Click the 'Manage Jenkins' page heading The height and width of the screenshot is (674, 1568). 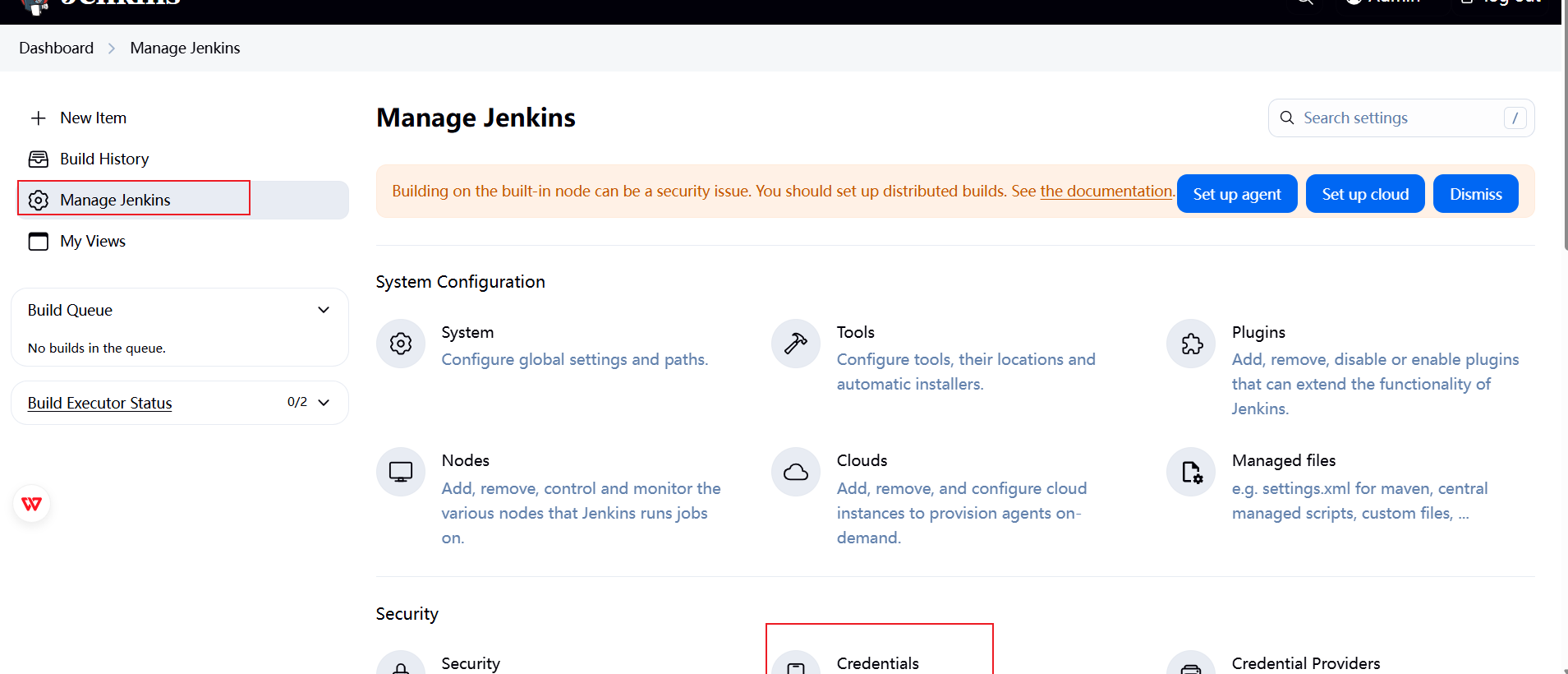point(476,118)
